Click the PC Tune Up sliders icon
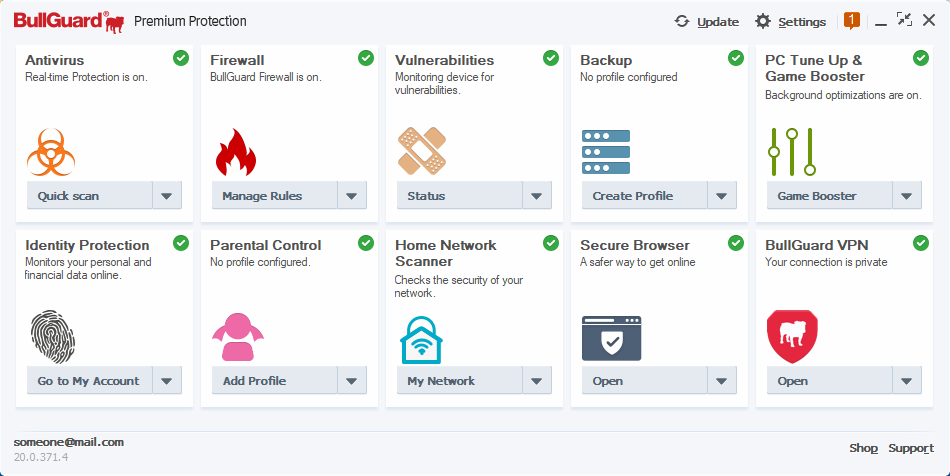Viewport: 950px width, 476px height. (x=792, y=151)
